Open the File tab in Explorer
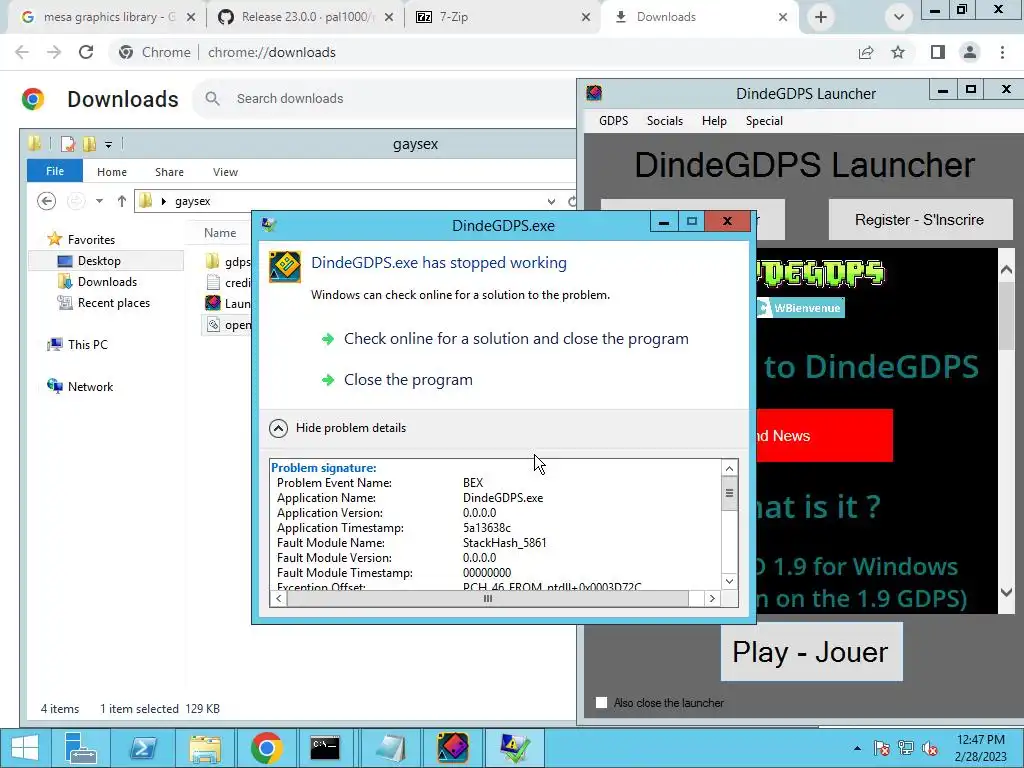 click(55, 171)
